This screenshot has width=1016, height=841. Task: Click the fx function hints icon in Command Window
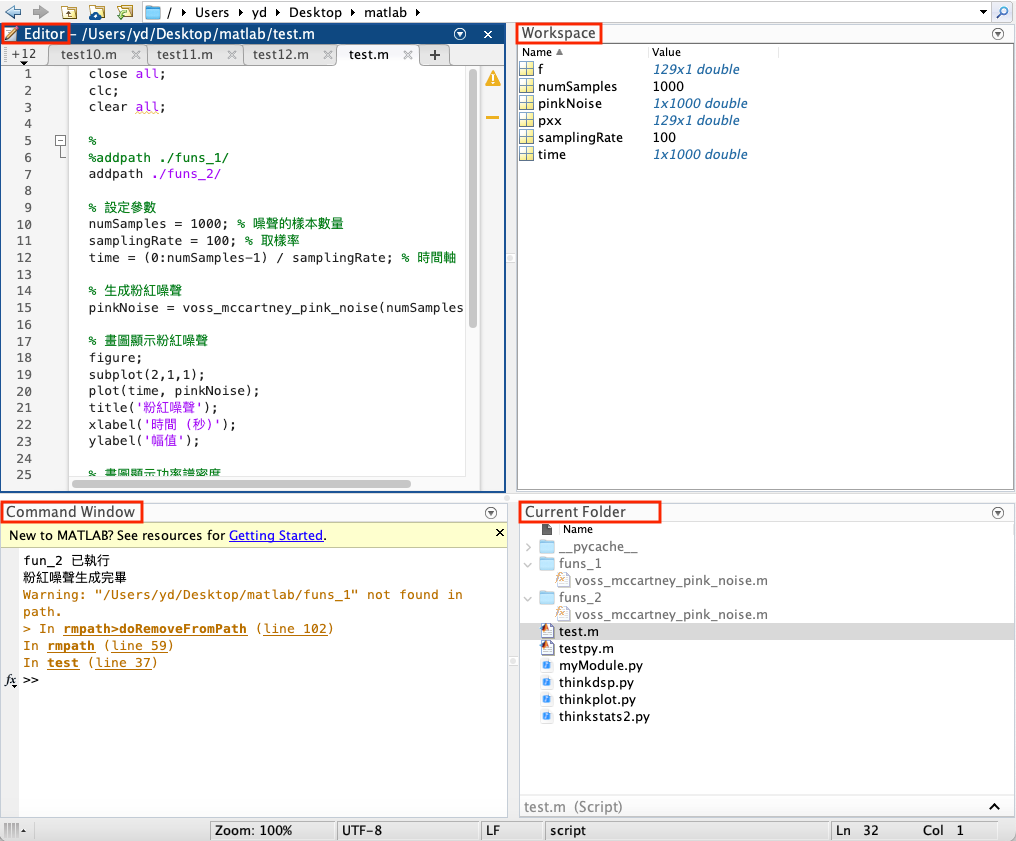coord(10,680)
